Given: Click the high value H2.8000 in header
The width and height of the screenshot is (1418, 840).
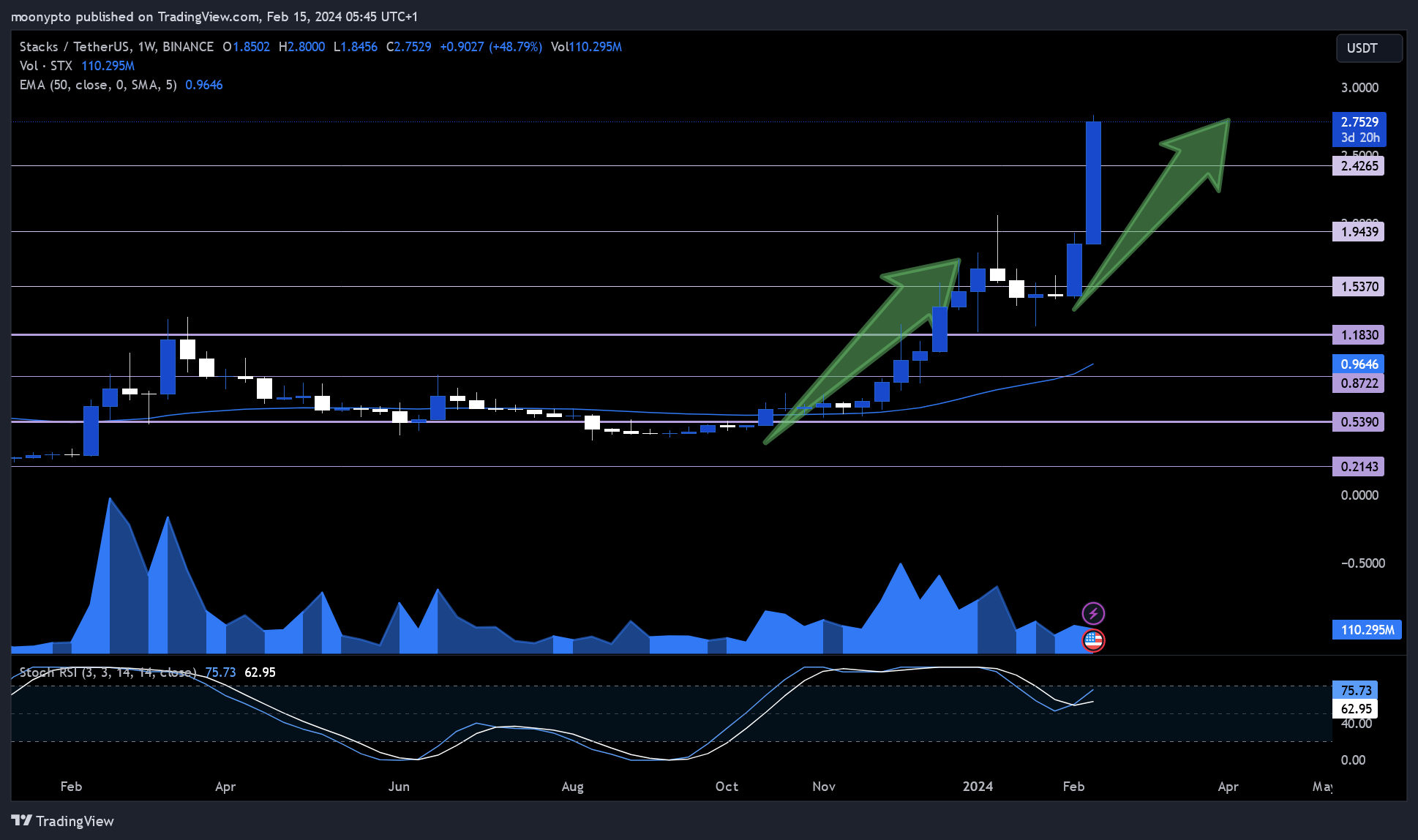Looking at the screenshot, I should coord(301,47).
